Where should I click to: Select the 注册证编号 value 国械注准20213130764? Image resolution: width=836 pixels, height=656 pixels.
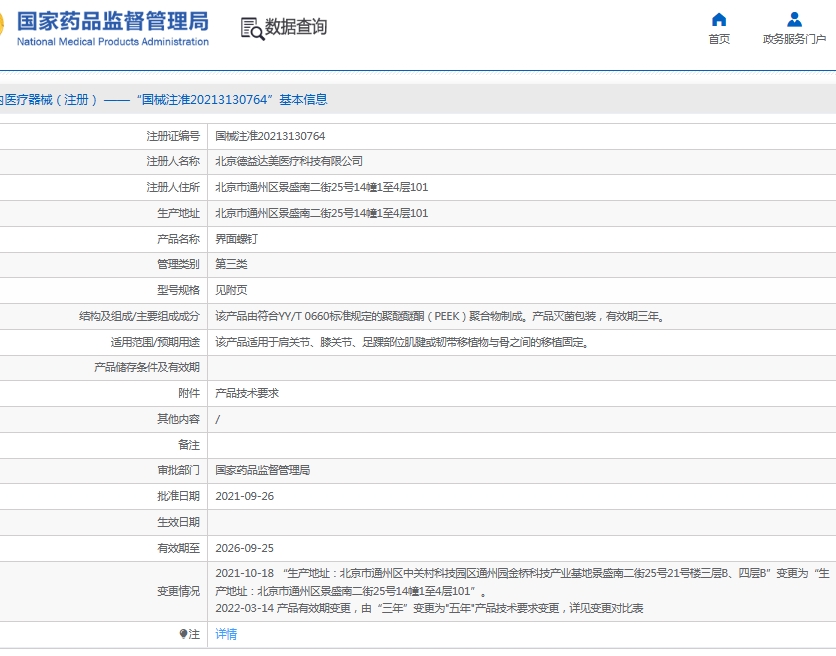pos(270,136)
